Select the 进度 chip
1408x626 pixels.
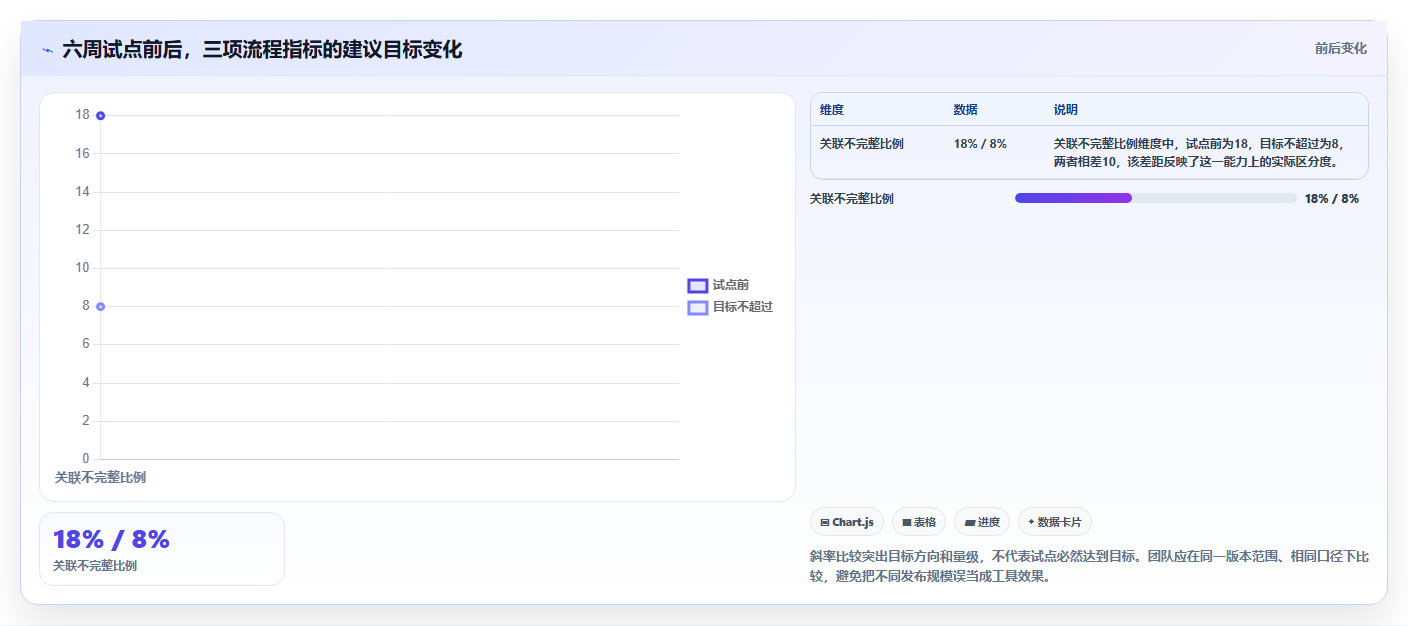coord(982,522)
